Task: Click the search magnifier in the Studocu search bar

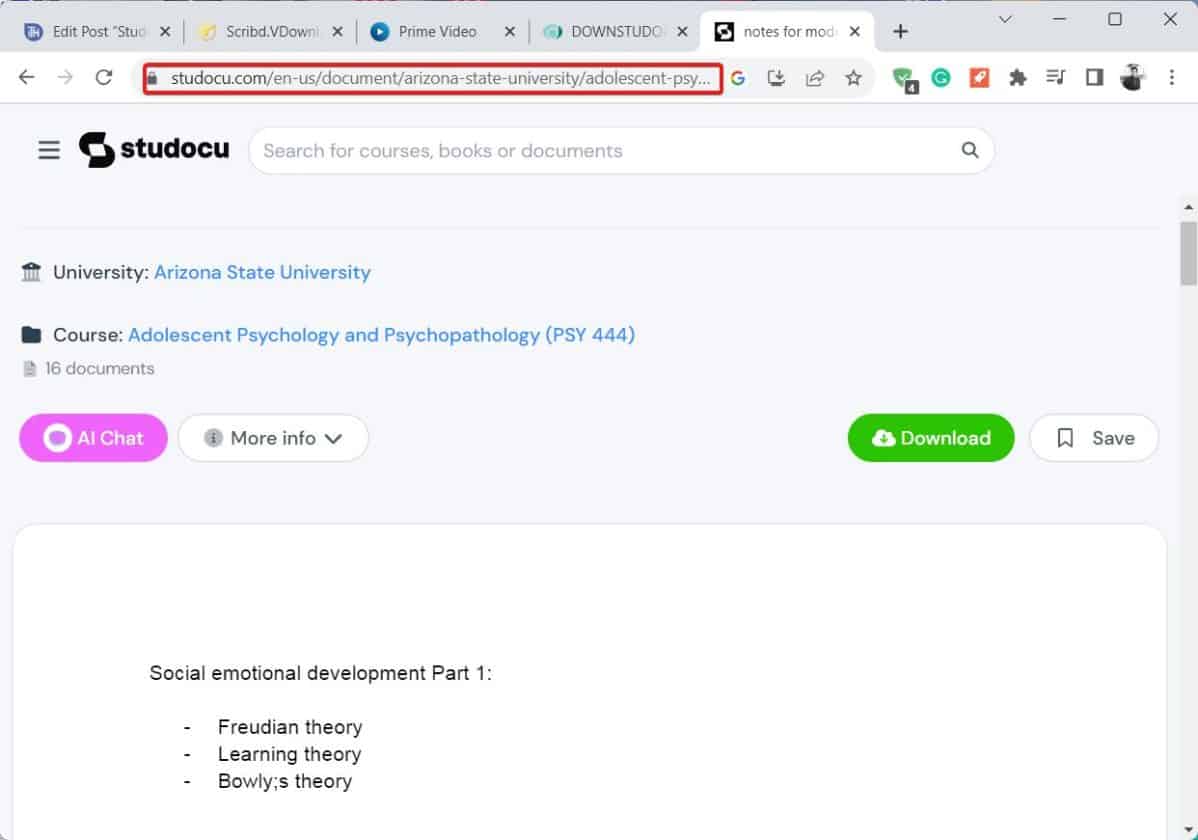Action: 968,150
